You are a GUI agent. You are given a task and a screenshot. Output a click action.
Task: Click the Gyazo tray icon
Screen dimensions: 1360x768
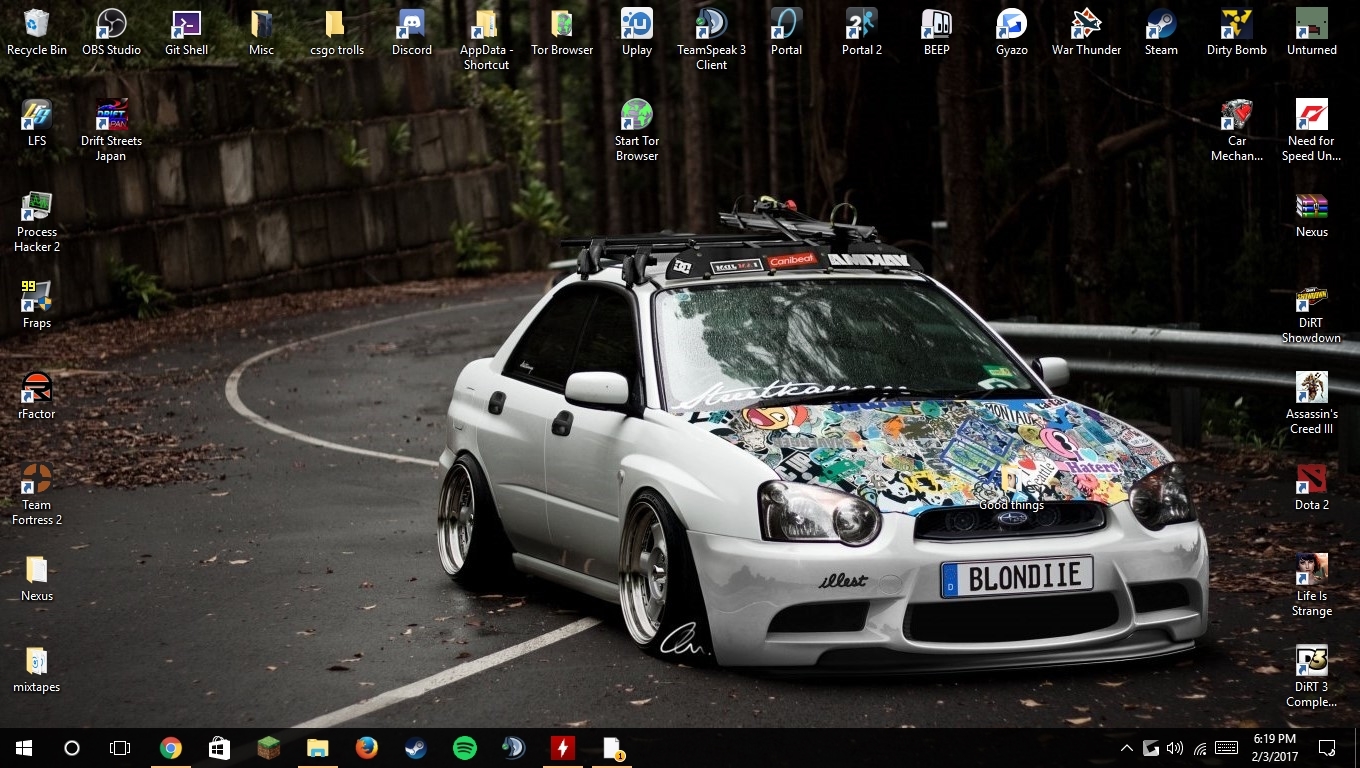pos(1151,748)
